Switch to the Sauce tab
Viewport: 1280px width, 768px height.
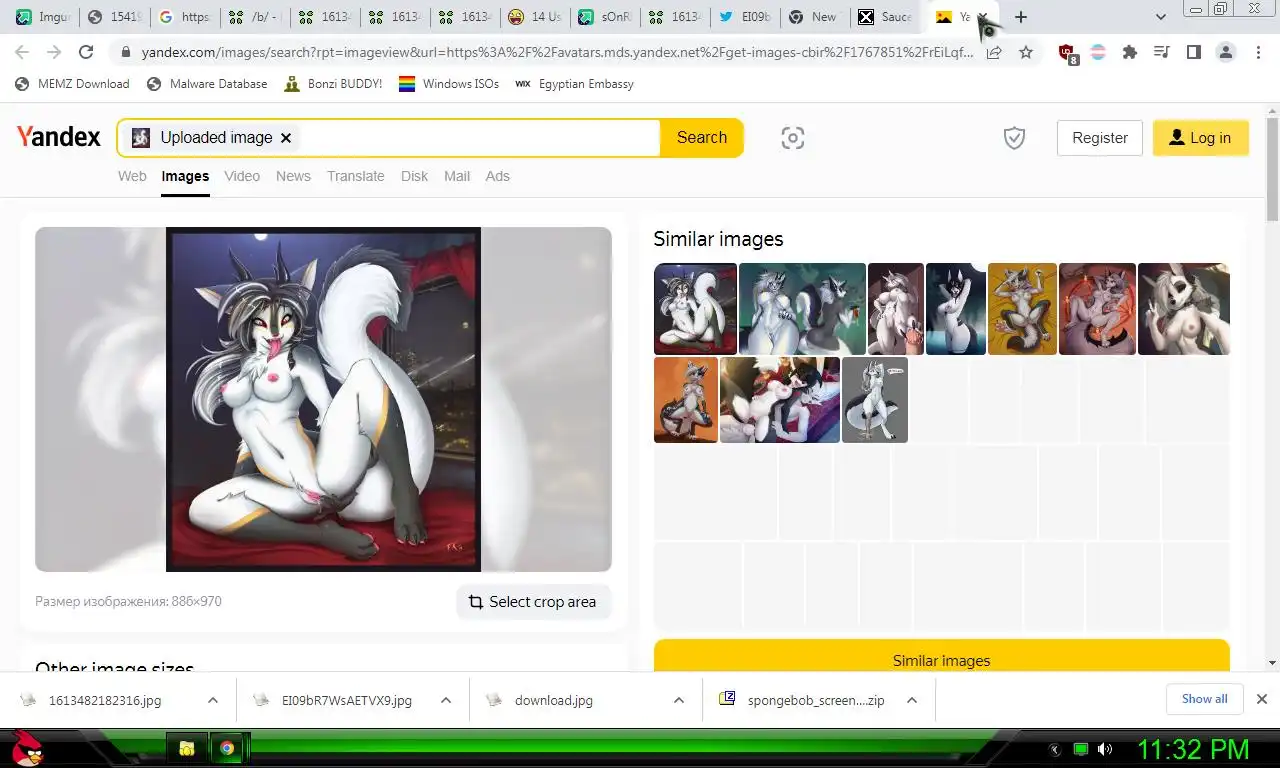point(885,17)
